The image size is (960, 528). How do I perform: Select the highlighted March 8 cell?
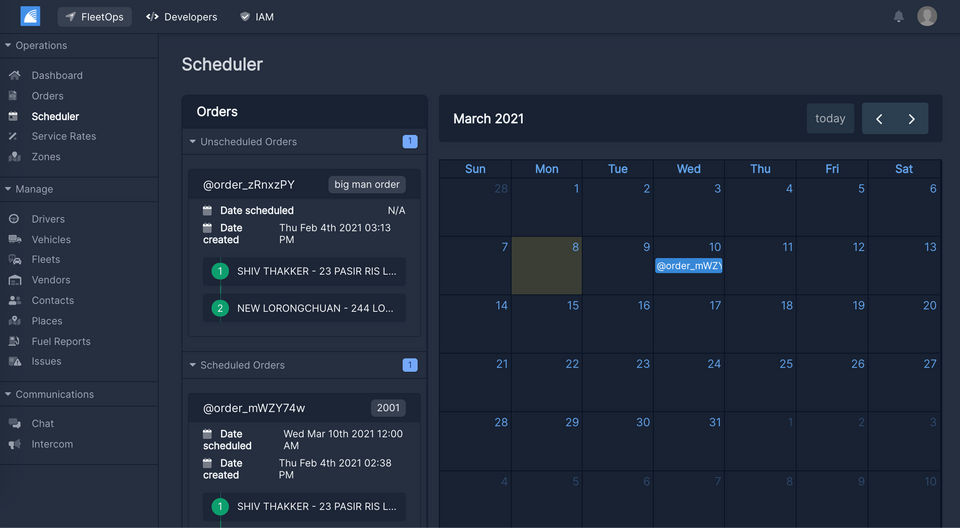pyautogui.click(x=547, y=265)
